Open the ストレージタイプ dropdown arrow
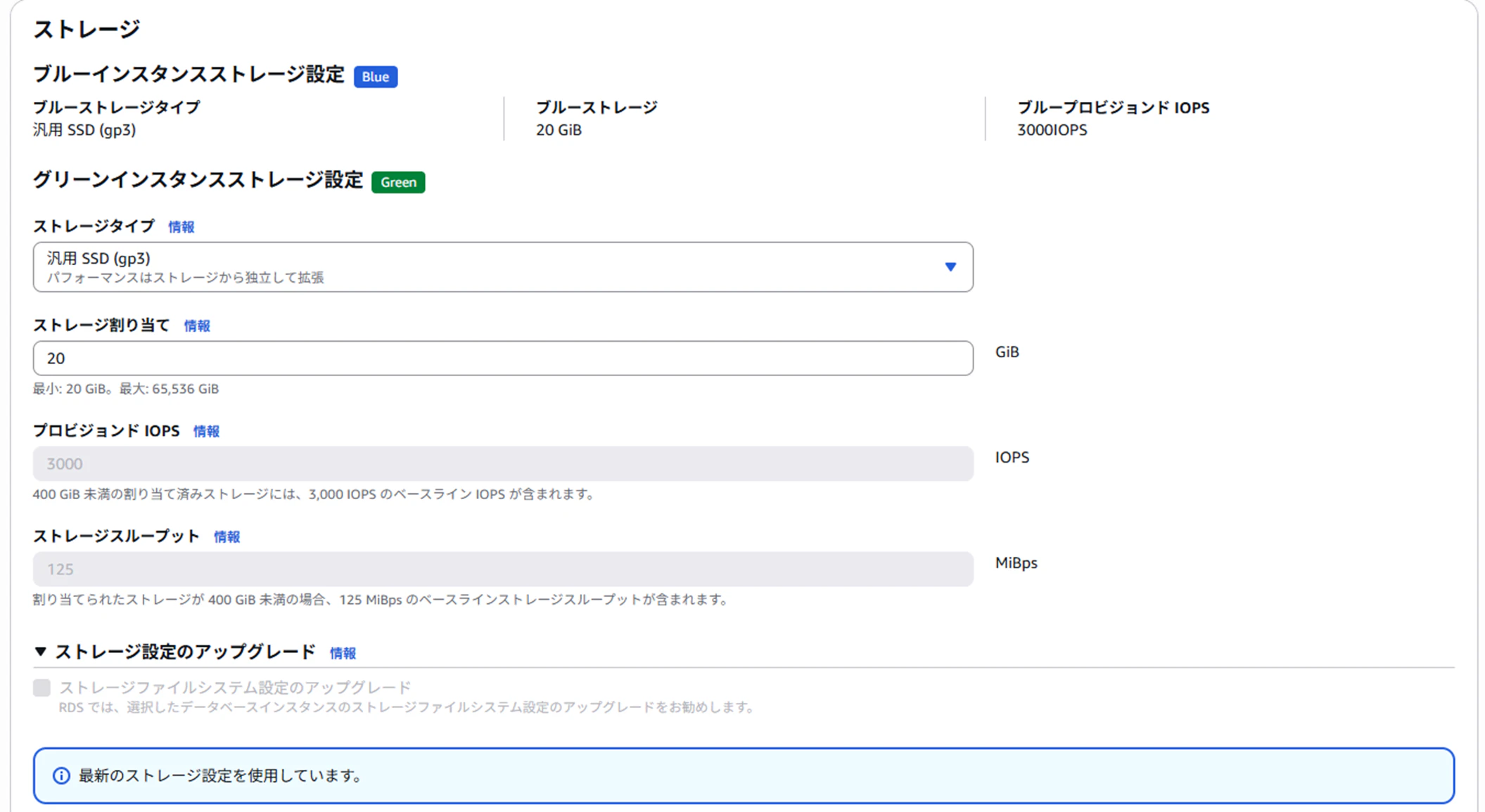The height and width of the screenshot is (812, 1485). point(950,267)
